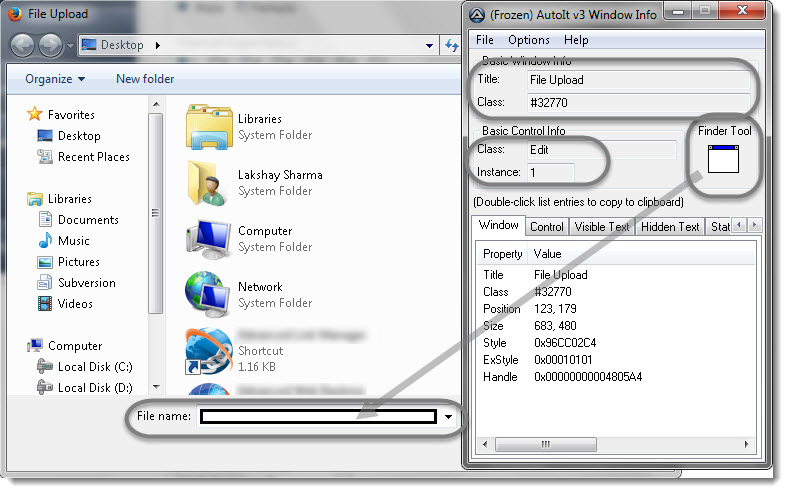Click the File name input field
The height and width of the screenshot is (493, 788).
click(318, 417)
